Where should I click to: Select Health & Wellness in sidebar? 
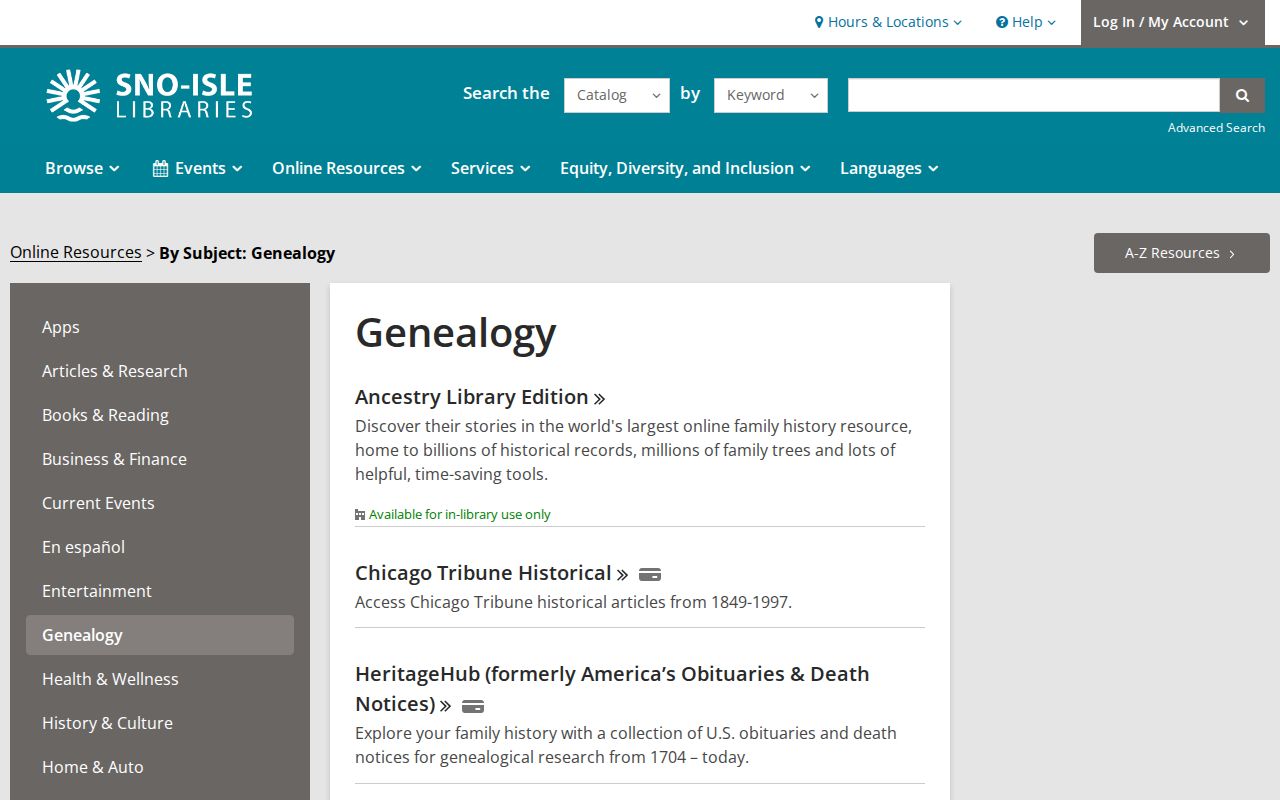pos(160,679)
